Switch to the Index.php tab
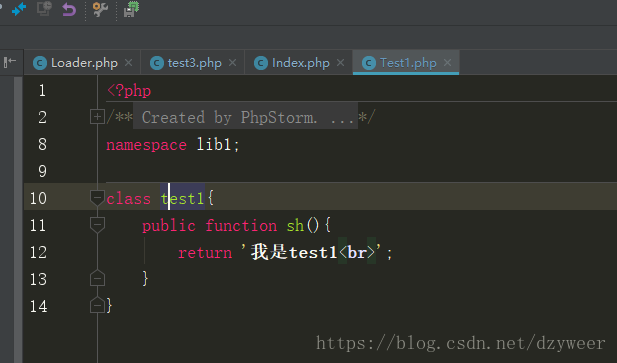 (x=299, y=63)
